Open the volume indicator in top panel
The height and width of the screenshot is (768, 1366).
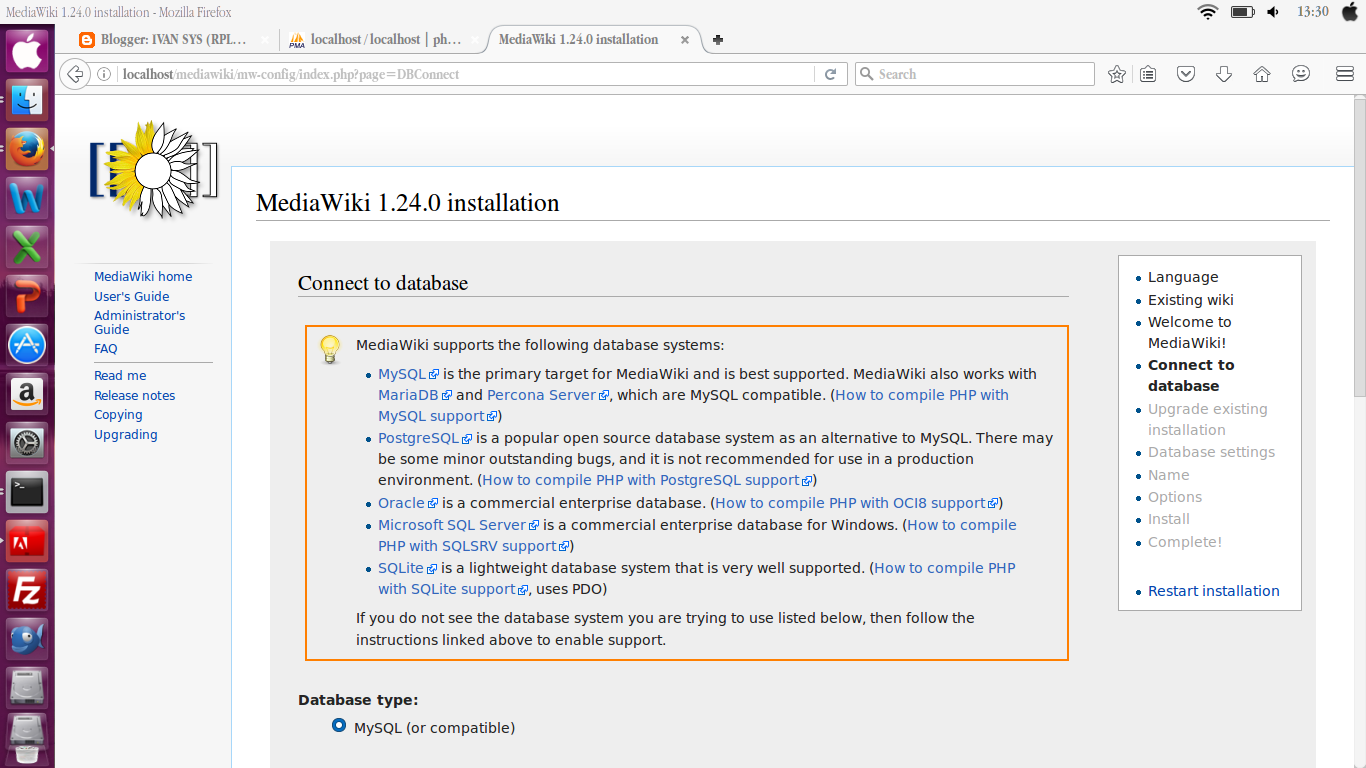coord(1273,12)
